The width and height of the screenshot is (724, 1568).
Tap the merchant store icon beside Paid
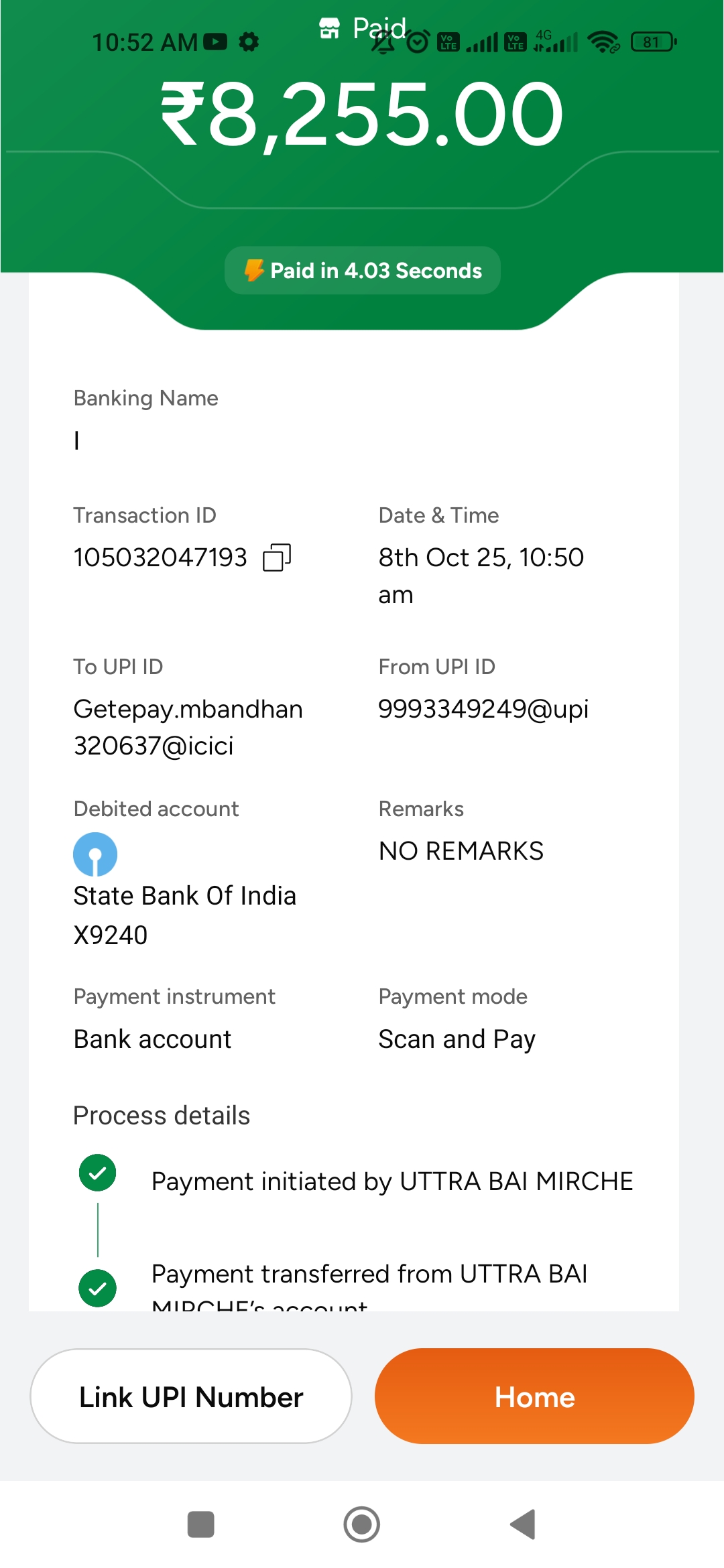pyautogui.click(x=329, y=29)
